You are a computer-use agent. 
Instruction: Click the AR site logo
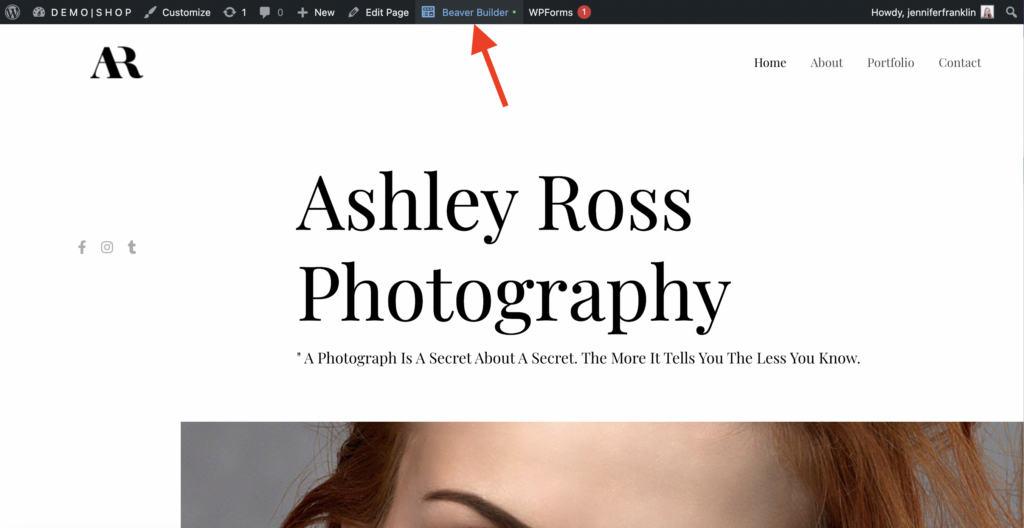(x=116, y=63)
